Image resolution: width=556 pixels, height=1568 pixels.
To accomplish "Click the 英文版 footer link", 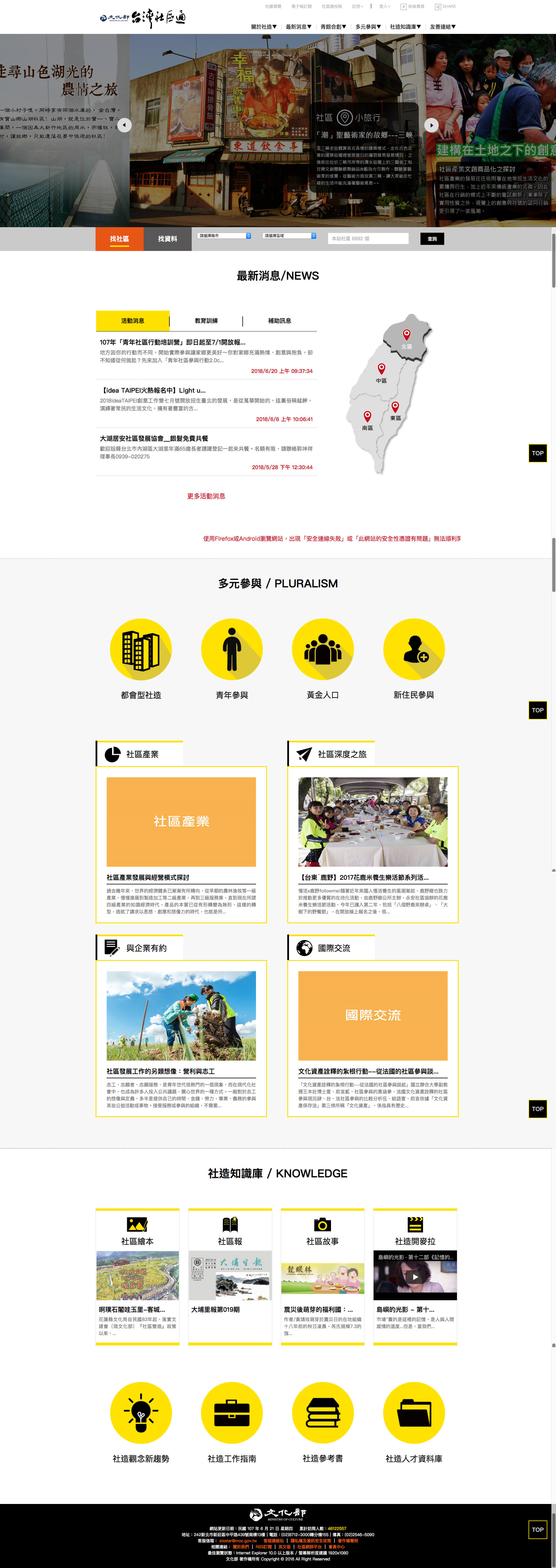I will 285,1547.
